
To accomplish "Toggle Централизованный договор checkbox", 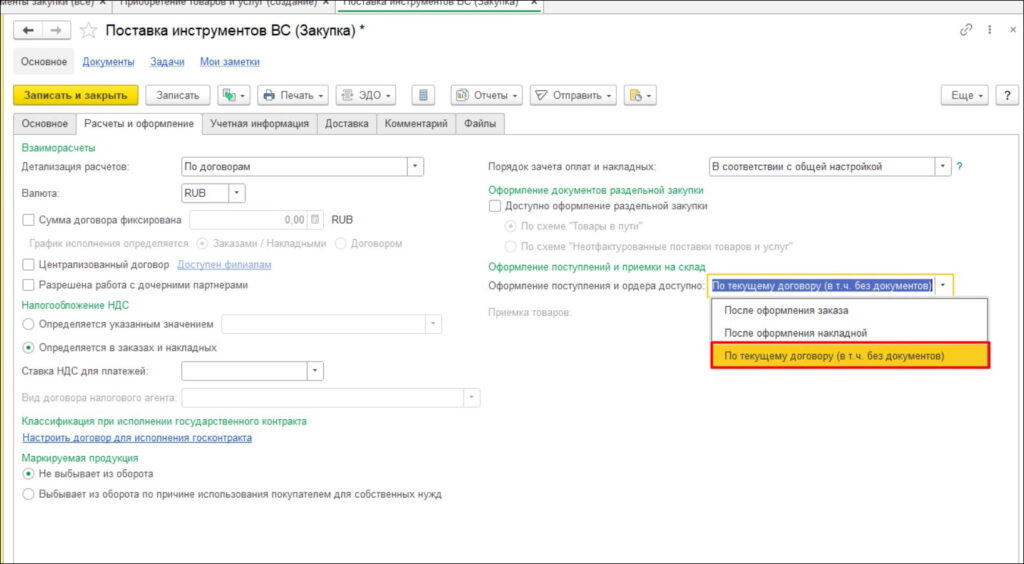I will pos(28,264).
